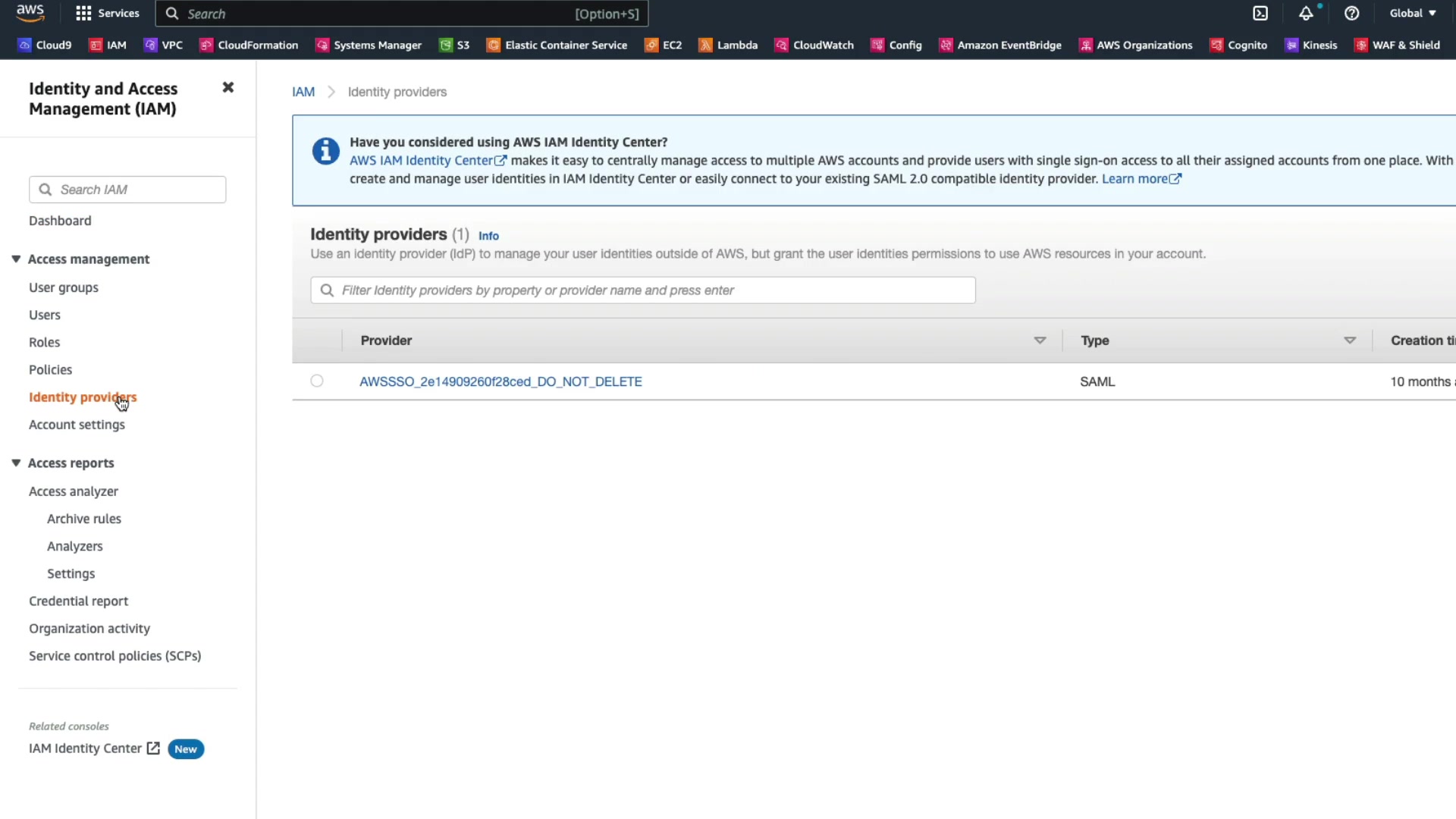Collapse the Access reports section

click(x=16, y=463)
